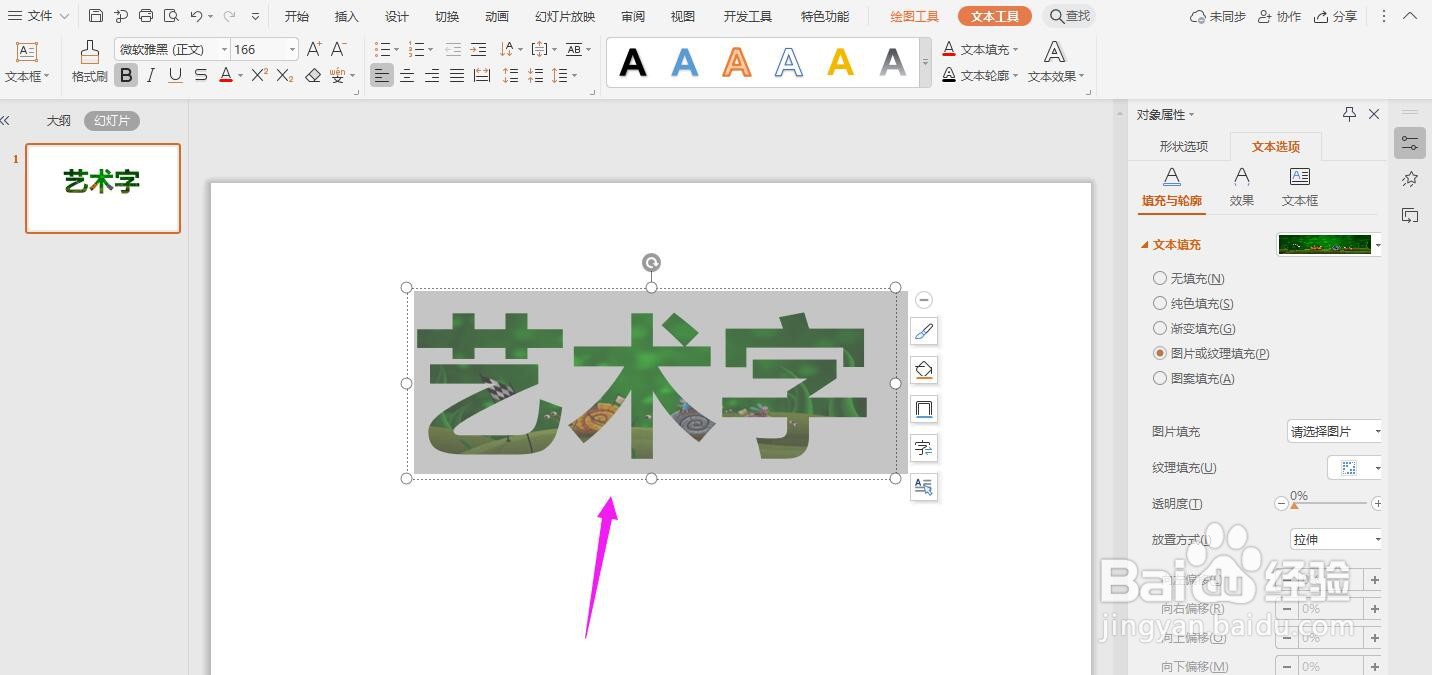Open the Animation (动画) ribbon tab

(497, 16)
